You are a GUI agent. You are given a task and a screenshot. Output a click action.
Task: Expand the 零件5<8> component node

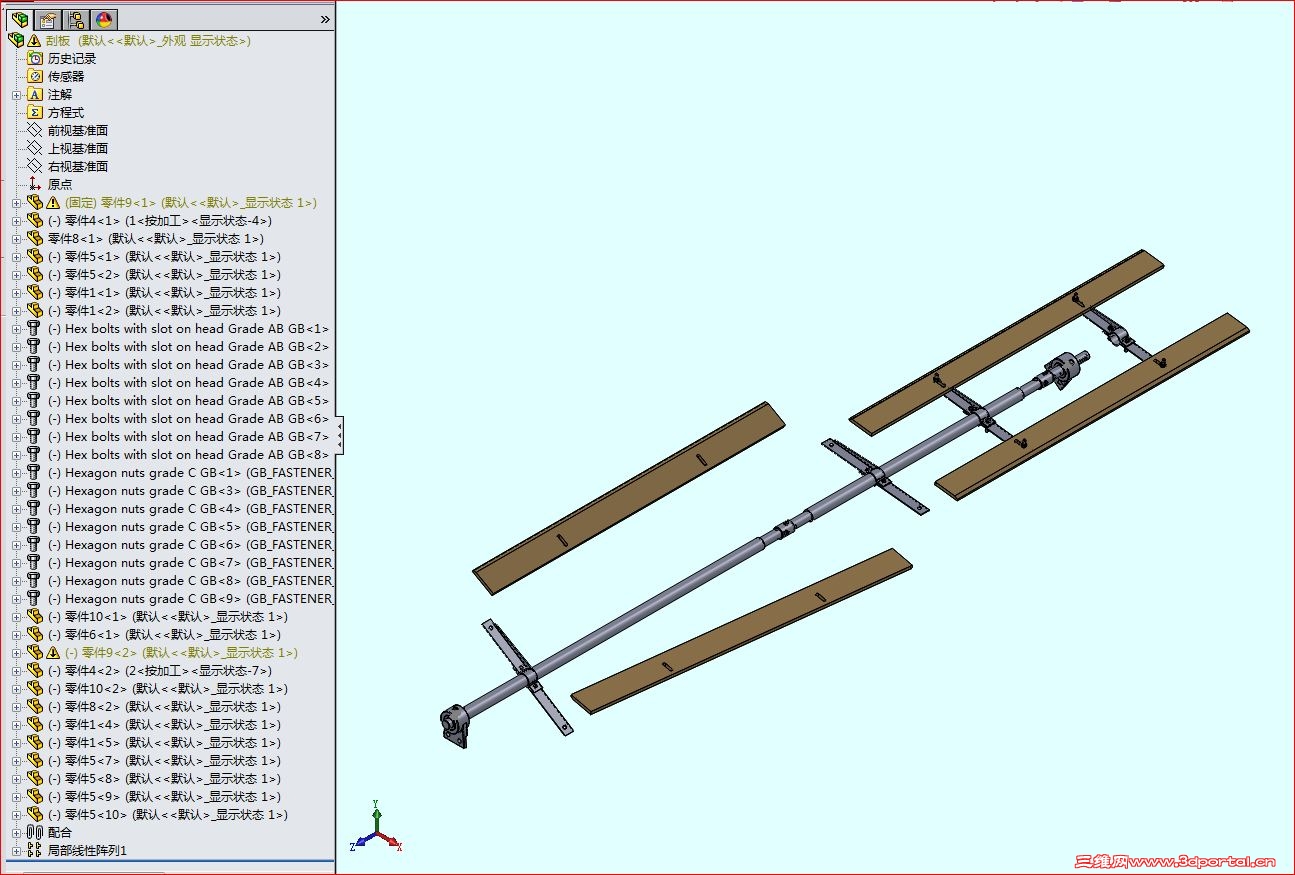pyautogui.click(x=16, y=779)
